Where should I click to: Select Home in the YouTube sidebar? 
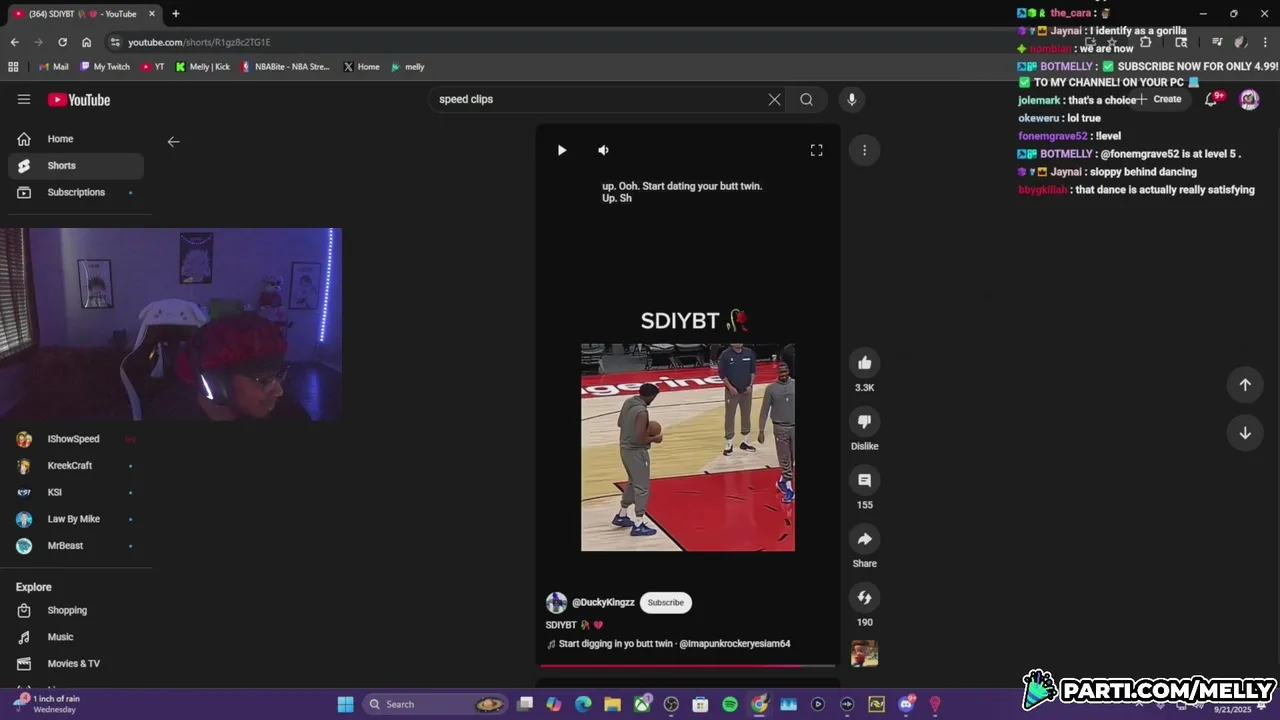coord(76,139)
